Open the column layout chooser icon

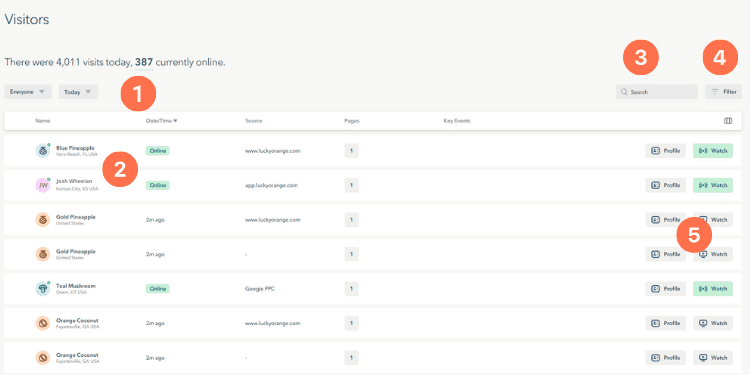point(728,121)
